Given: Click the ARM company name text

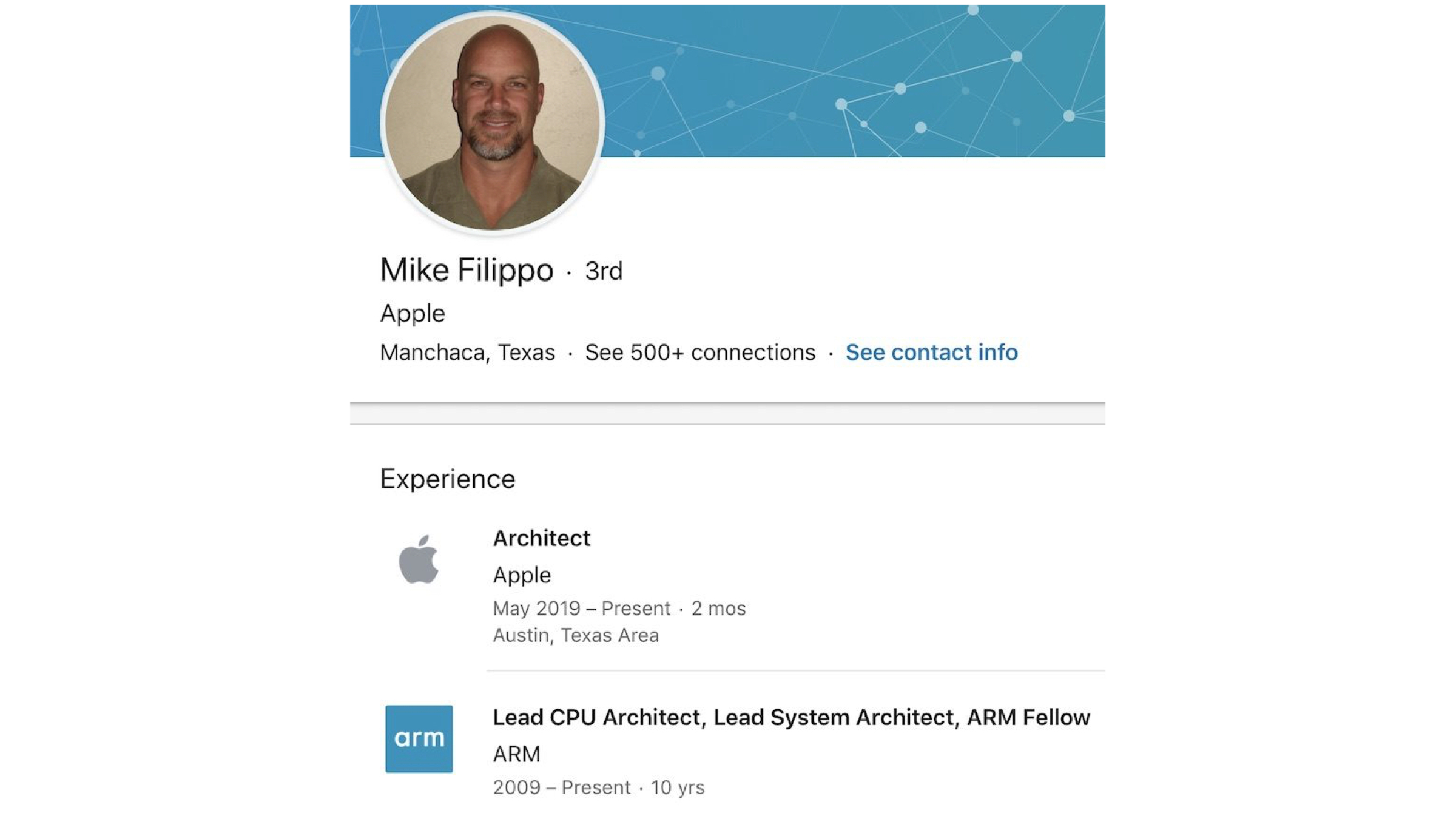Looking at the screenshot, I should coord(516,754).
